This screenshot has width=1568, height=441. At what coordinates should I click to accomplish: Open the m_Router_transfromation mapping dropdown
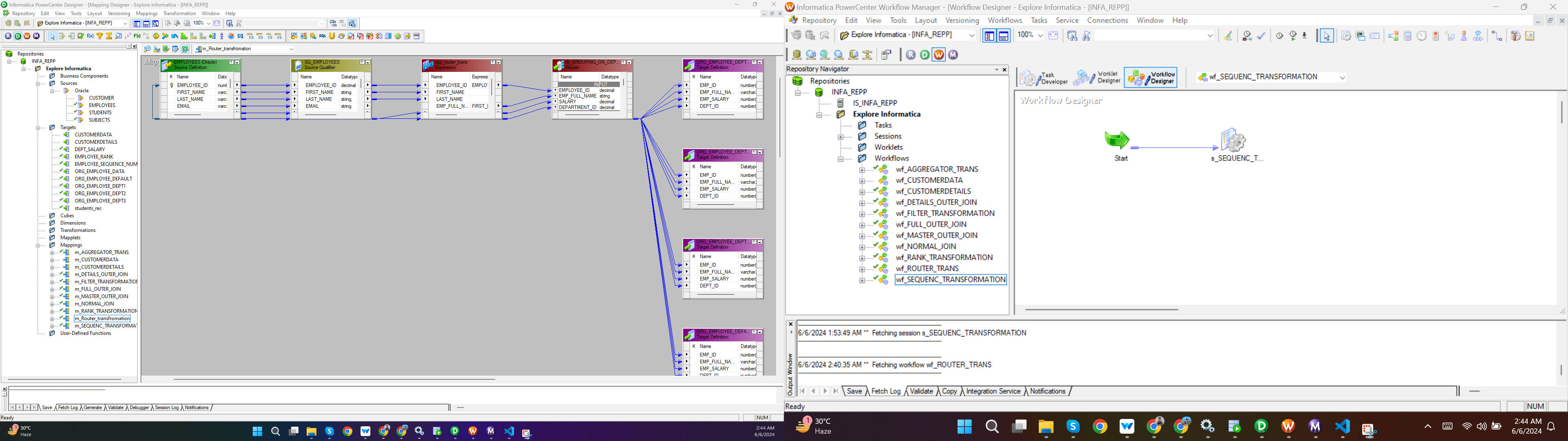click(x=291, y=49)
